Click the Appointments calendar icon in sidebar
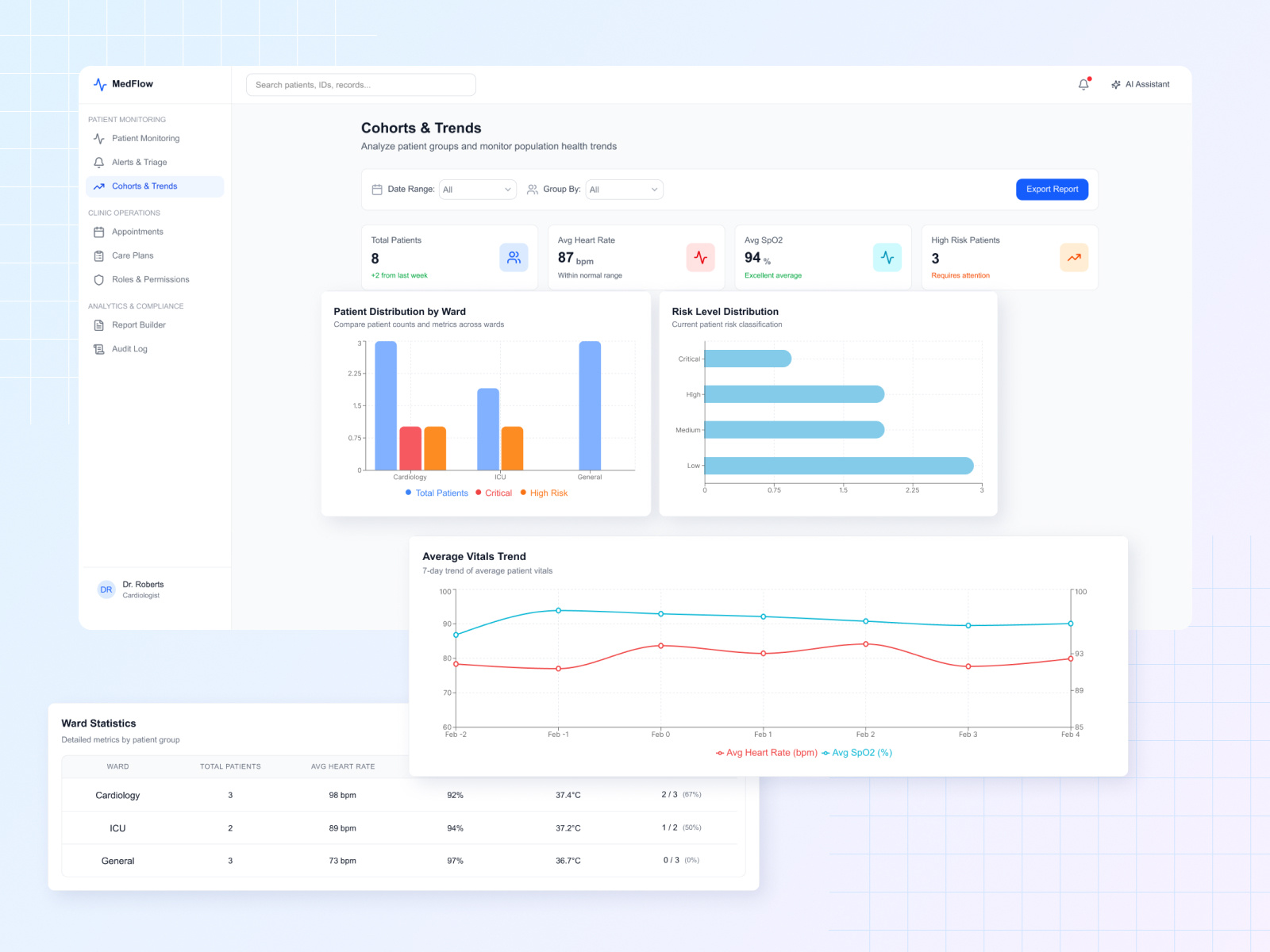The image size is (1270, 952). click(x=99, y=232)
